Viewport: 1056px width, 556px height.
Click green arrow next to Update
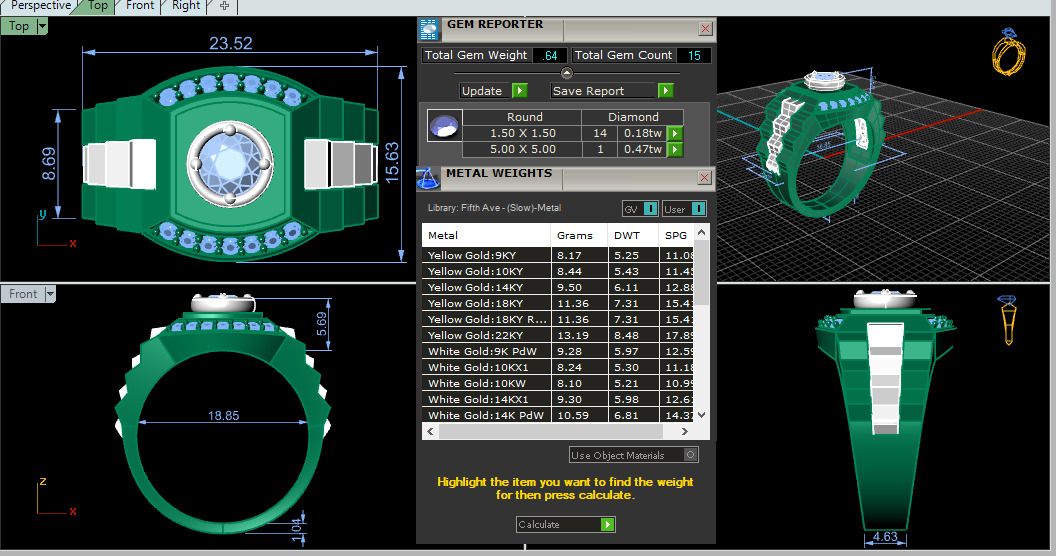519,90
